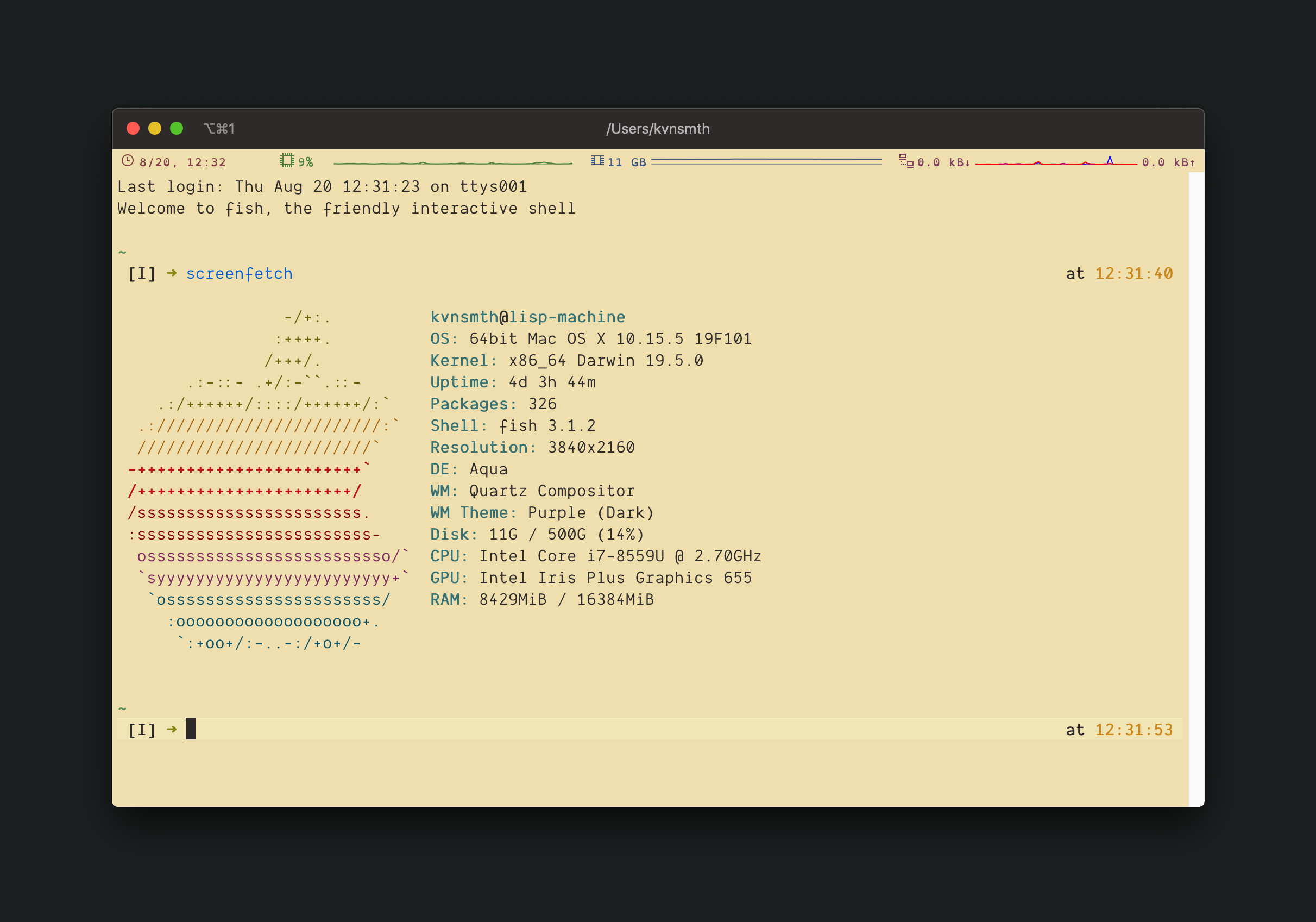1316x922 pixels.
Task: Click the memory usage graph
Action: click(766, 162)
